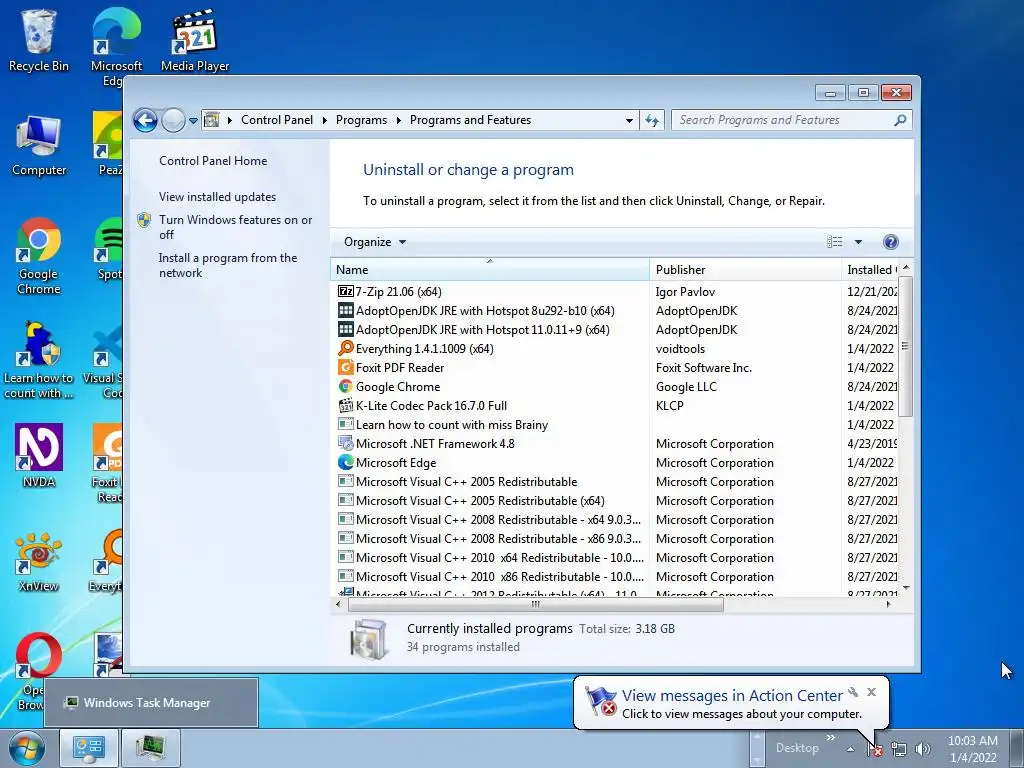
Task: Click the volume speaker tray icon
Action: click(922, 749)
